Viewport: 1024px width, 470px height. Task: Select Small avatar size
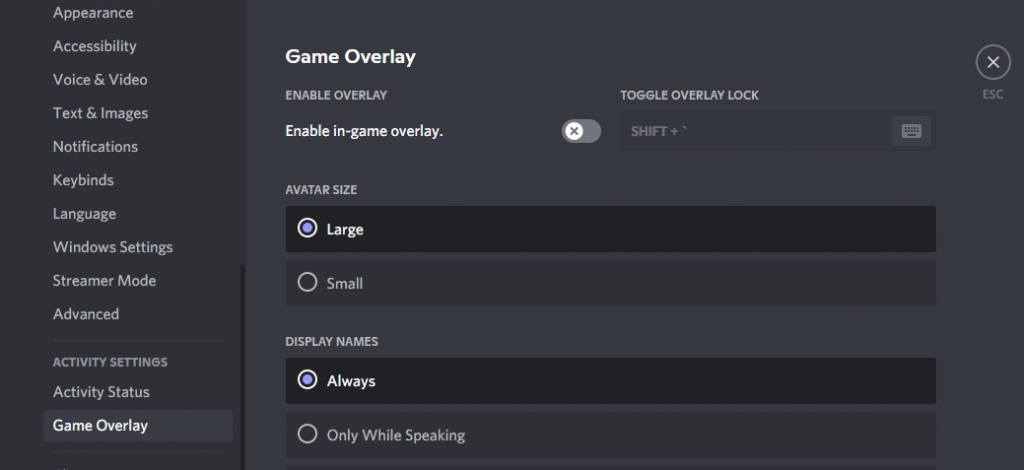pos(611,283)
